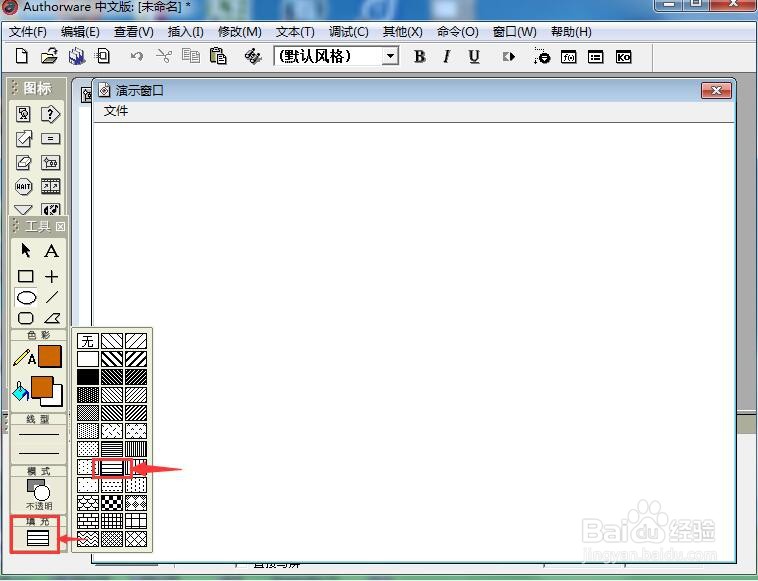Click the Save All toolbar icon
This screenshot has width=758, height=581.
coord(76,57)
